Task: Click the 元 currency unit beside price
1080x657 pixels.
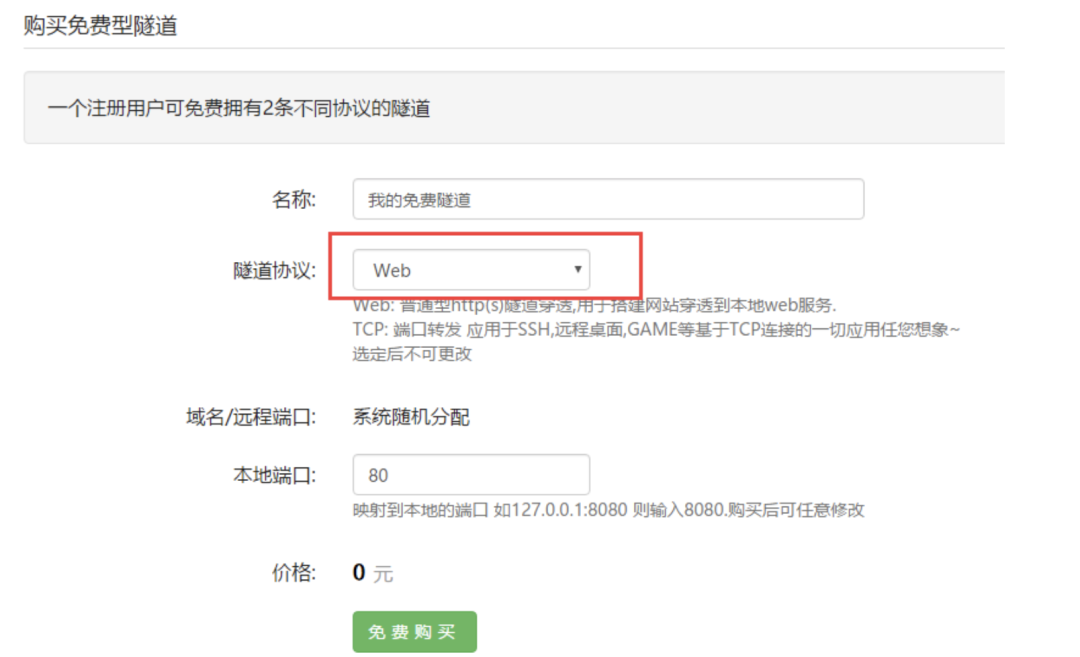Action: click(x=384, y=575)
